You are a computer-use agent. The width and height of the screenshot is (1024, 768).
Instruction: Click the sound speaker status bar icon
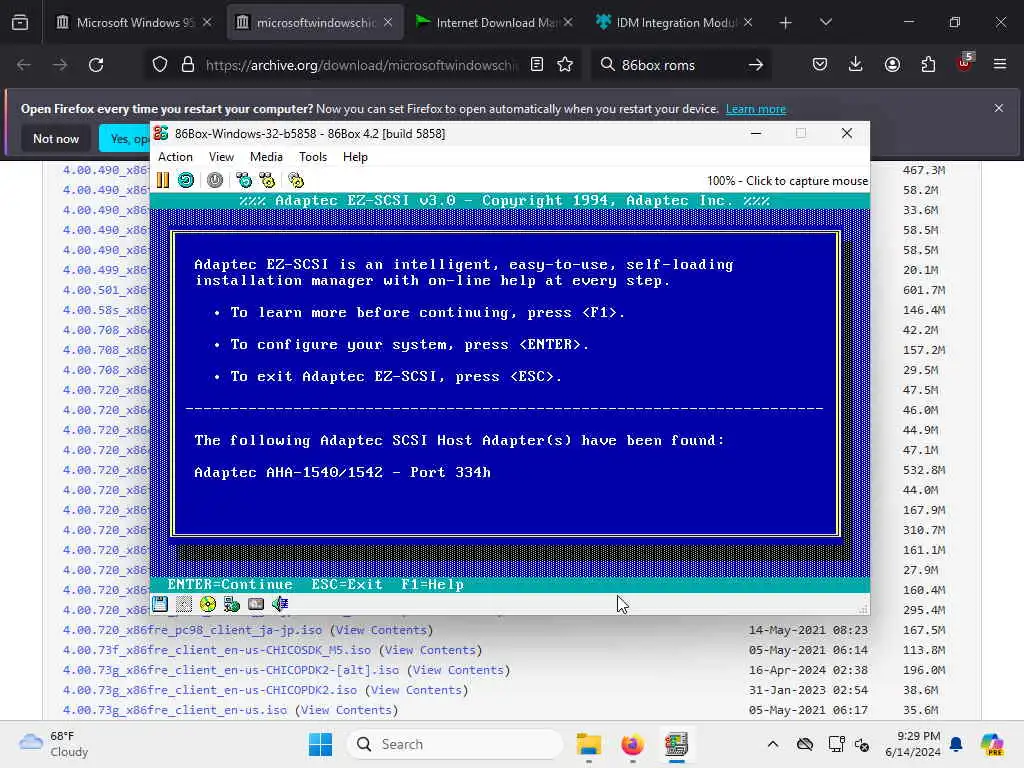(x=280, y=604)
